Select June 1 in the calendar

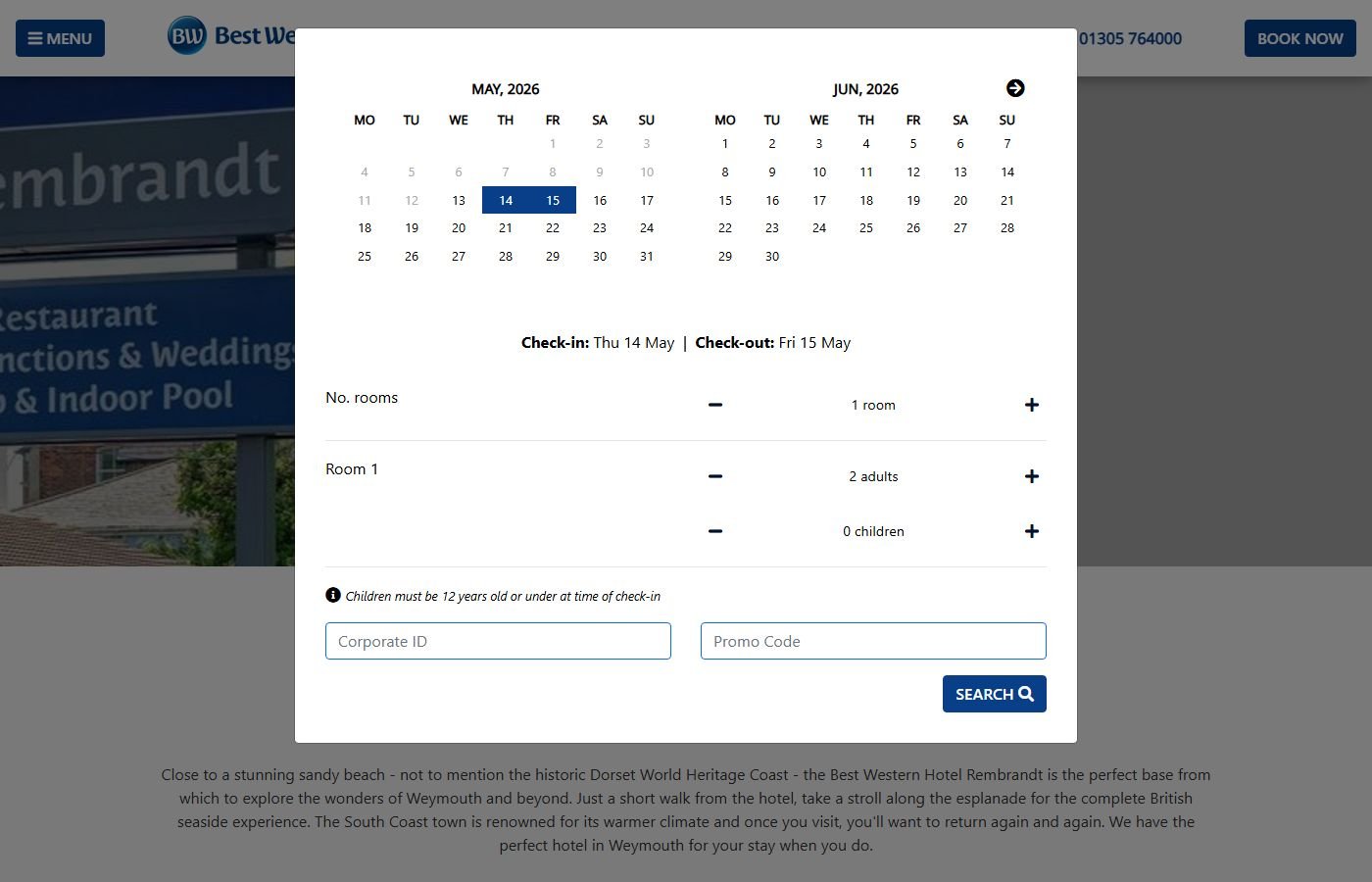(x=725, y=143)
